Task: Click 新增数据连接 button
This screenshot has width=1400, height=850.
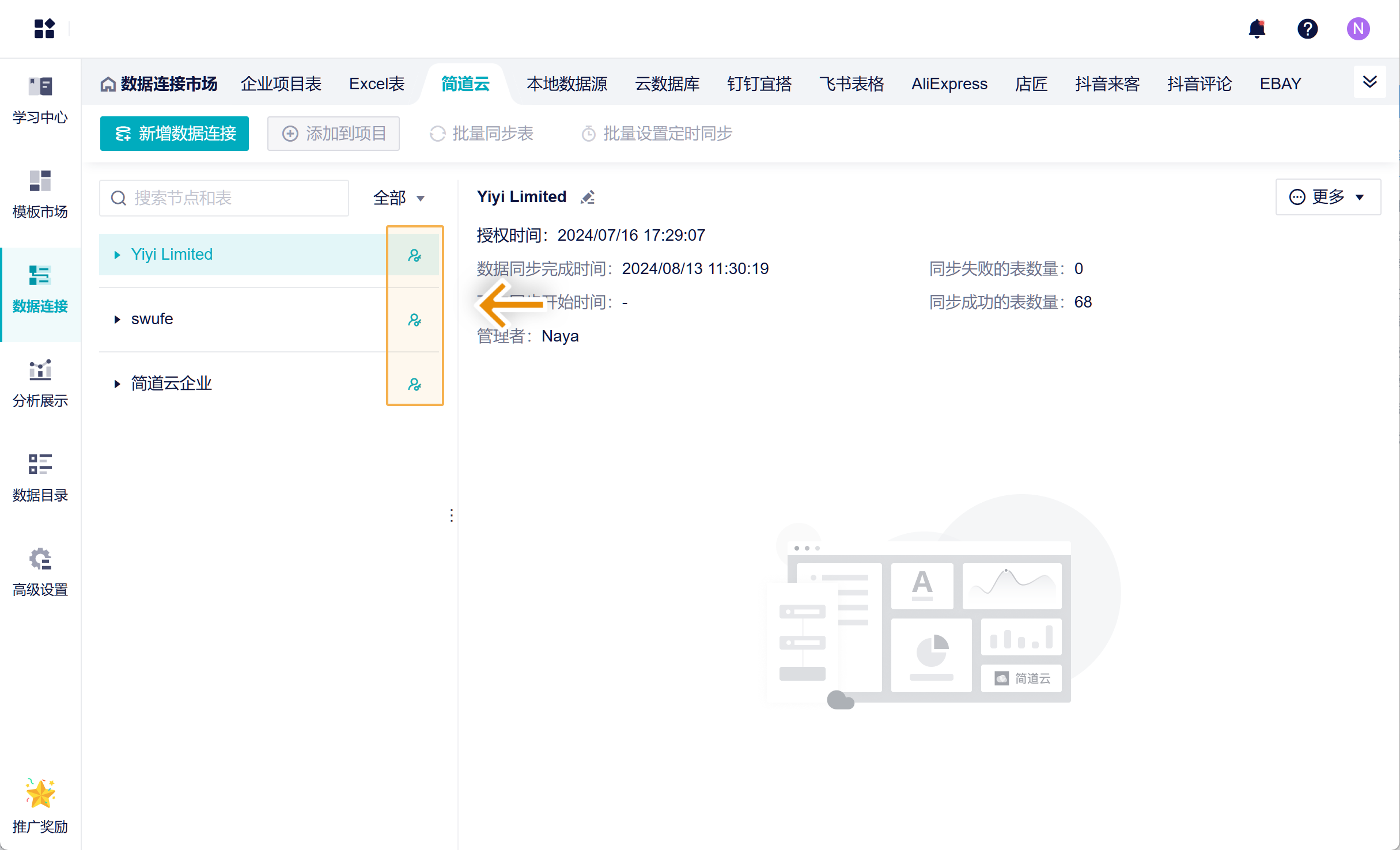Action: coord(175,134)
